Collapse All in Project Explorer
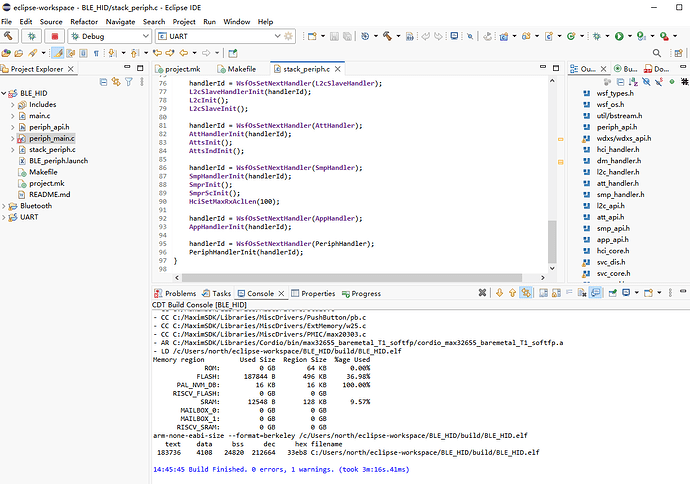 tap(103, 82)
